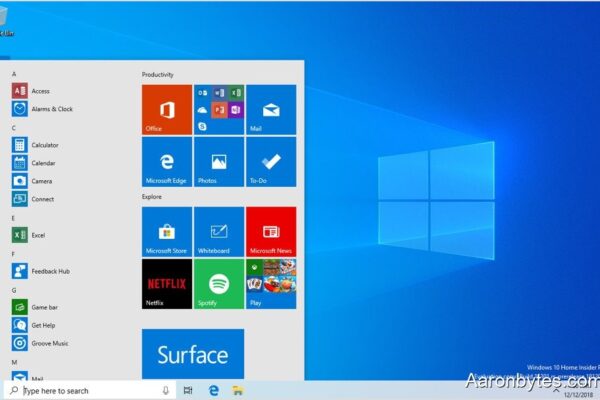Jump to letter index via the C header

[13, 128]
